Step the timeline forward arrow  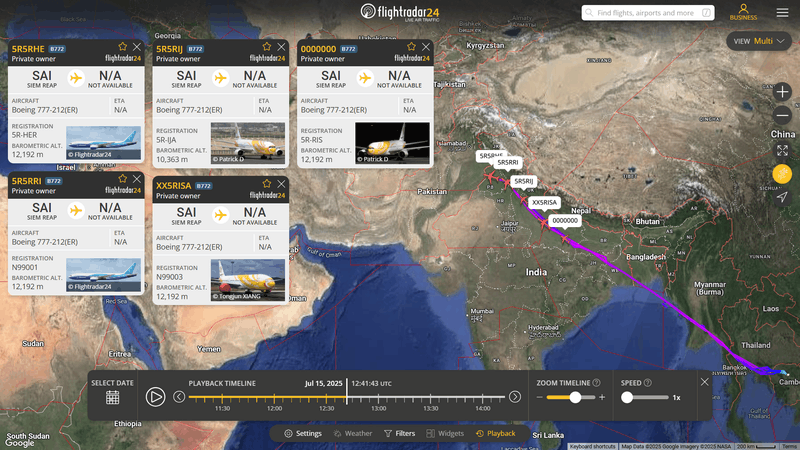coord(515,396)
